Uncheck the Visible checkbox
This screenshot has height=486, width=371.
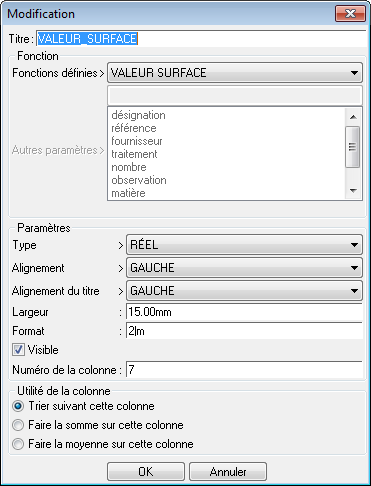pyautogui.click(x=18, y=350)
